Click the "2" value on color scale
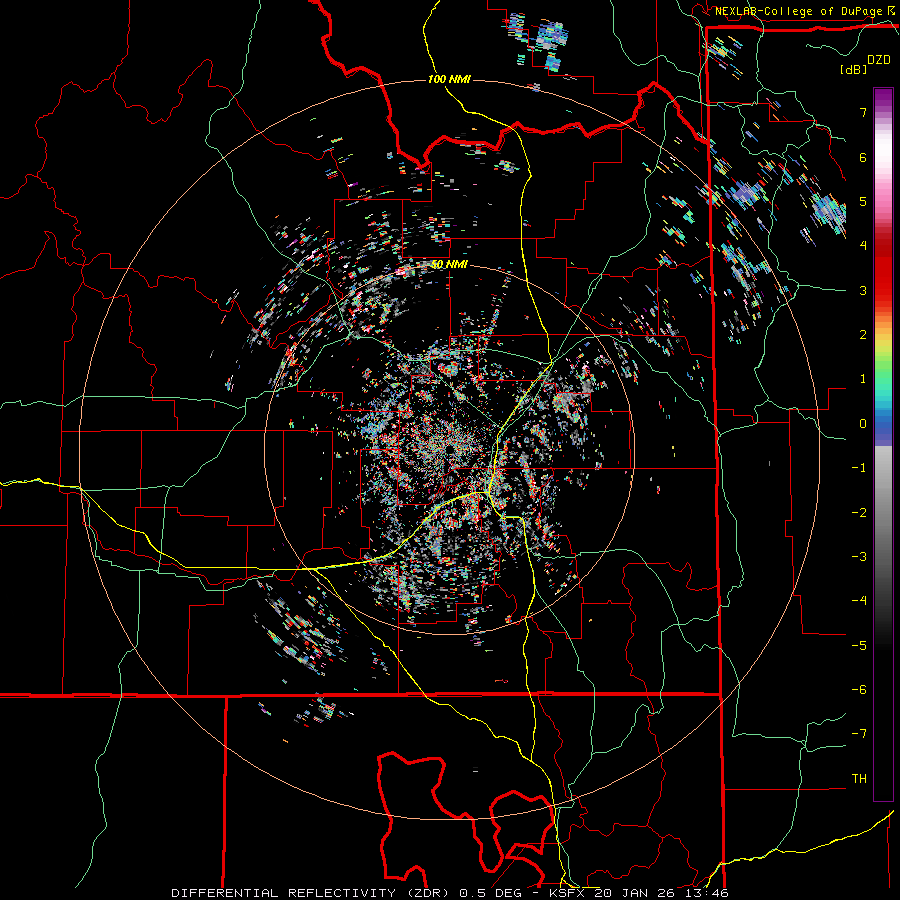The height and width of the screenshot is (900, 900). coord(863,335)
